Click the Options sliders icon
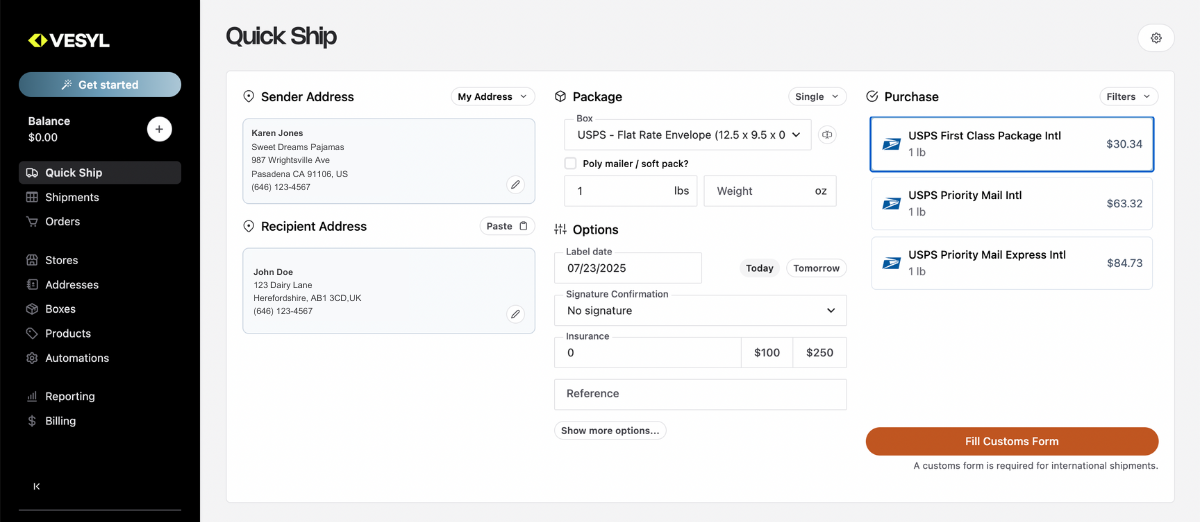Viewport: 1200px width, 522px height. 560,229
